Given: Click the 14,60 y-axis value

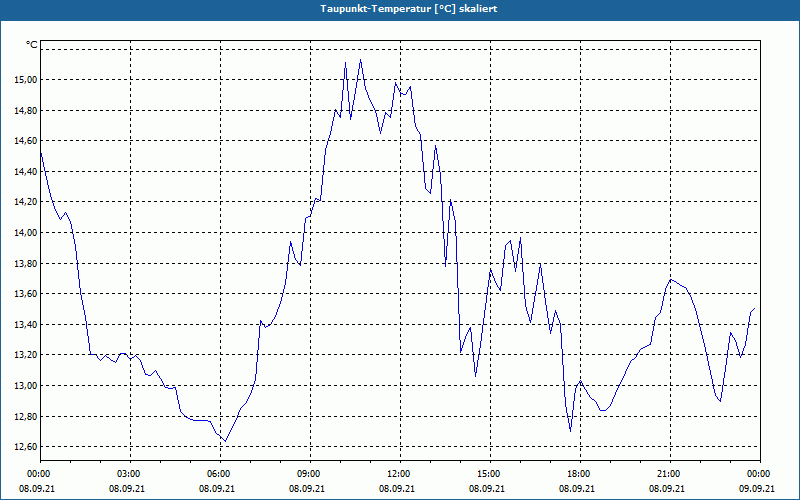Looking at the screenshot, I should point(26,141).
